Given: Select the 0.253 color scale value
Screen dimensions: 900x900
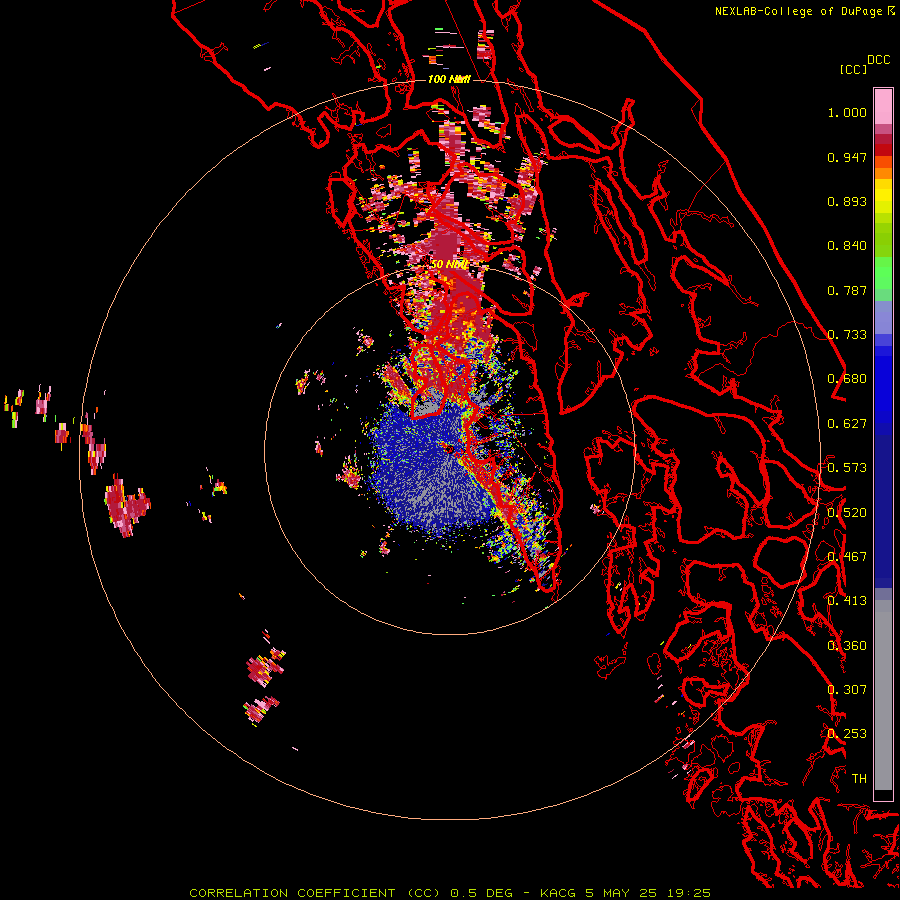Looking at the screenshot, I should [x=847, y=734].
